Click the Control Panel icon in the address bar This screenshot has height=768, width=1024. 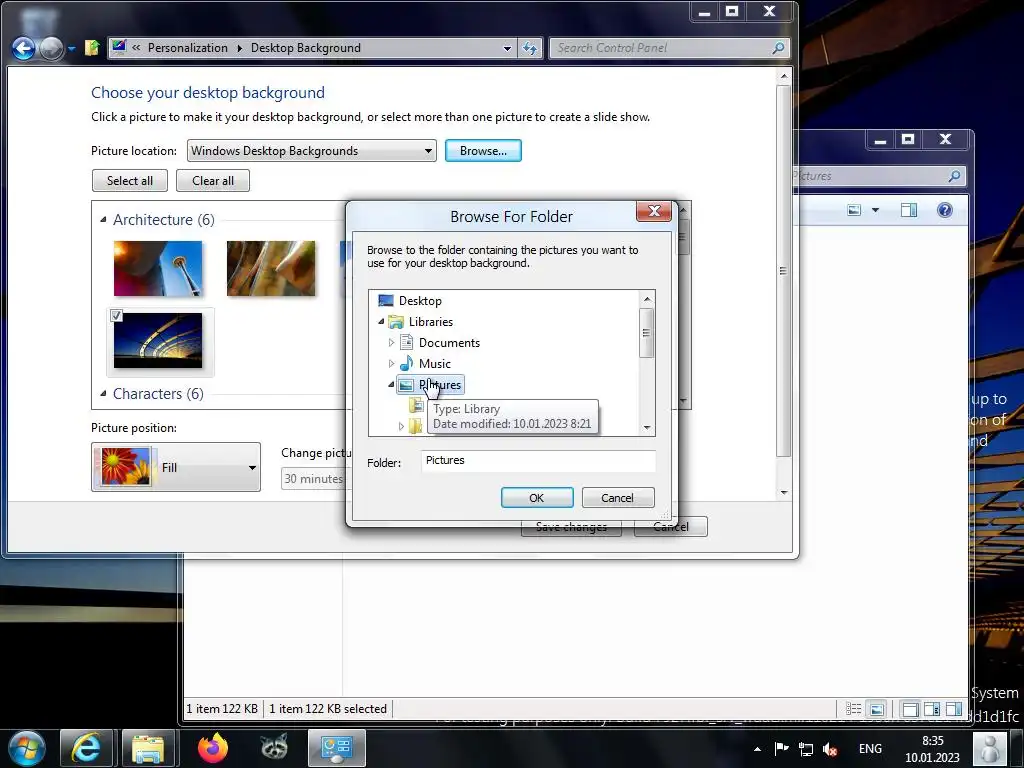pyautogui.click(x=119, y=48)
